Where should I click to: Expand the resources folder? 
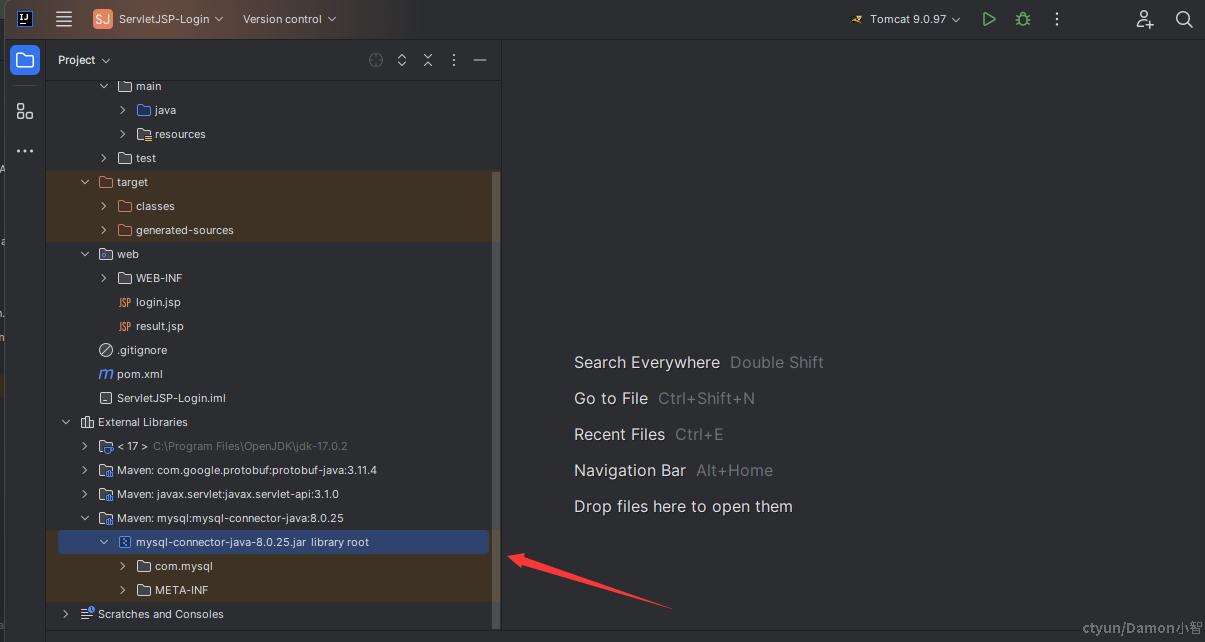tap(123, 134)
